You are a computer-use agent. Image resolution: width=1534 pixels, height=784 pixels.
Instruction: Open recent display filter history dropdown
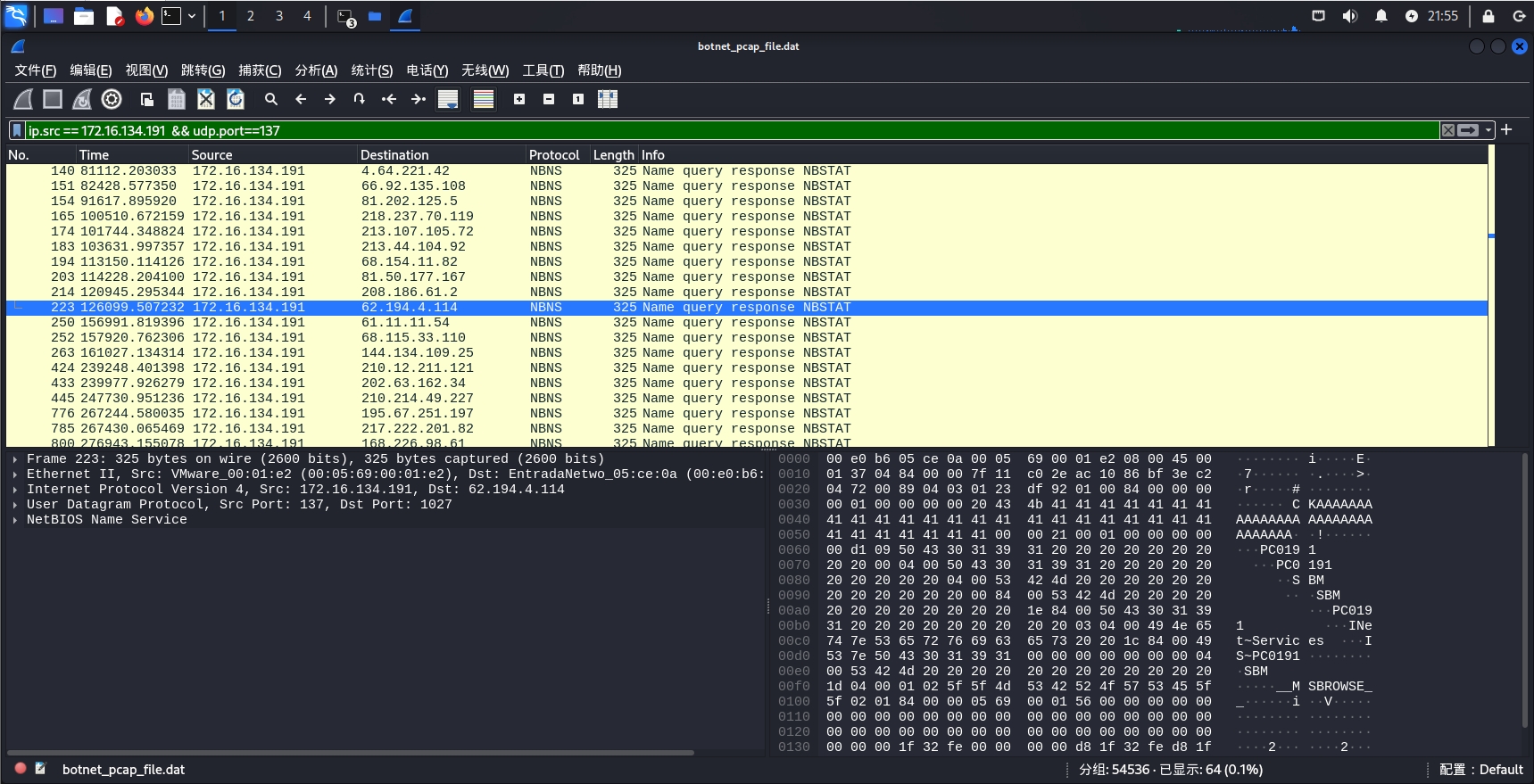(1488, 130)
